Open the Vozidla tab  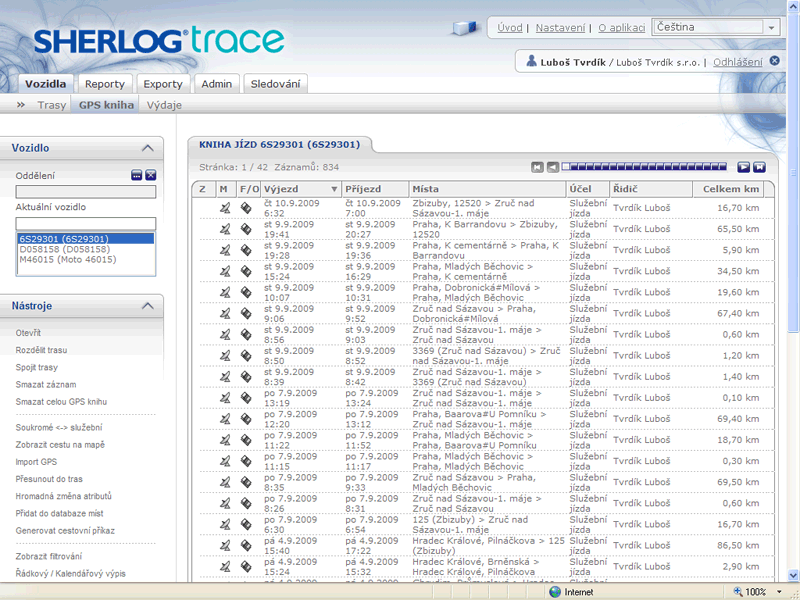[45, 84]
